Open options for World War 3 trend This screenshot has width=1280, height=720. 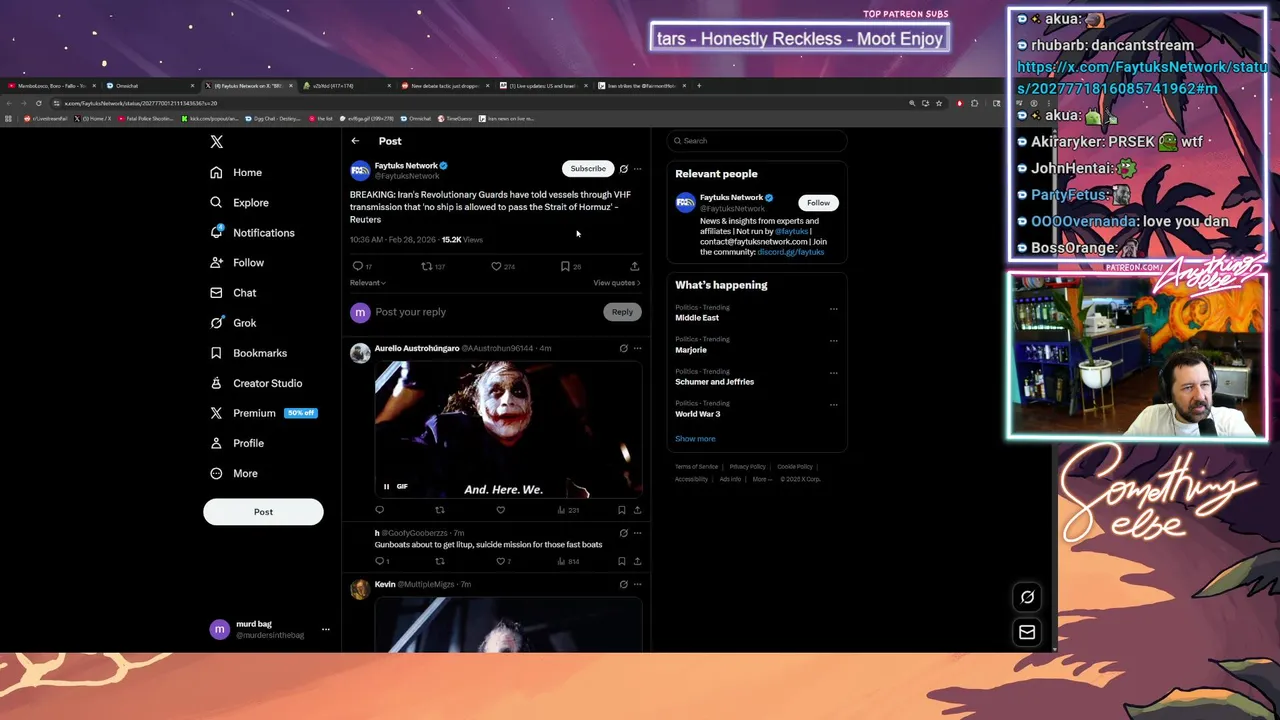(x=833, y=405)
